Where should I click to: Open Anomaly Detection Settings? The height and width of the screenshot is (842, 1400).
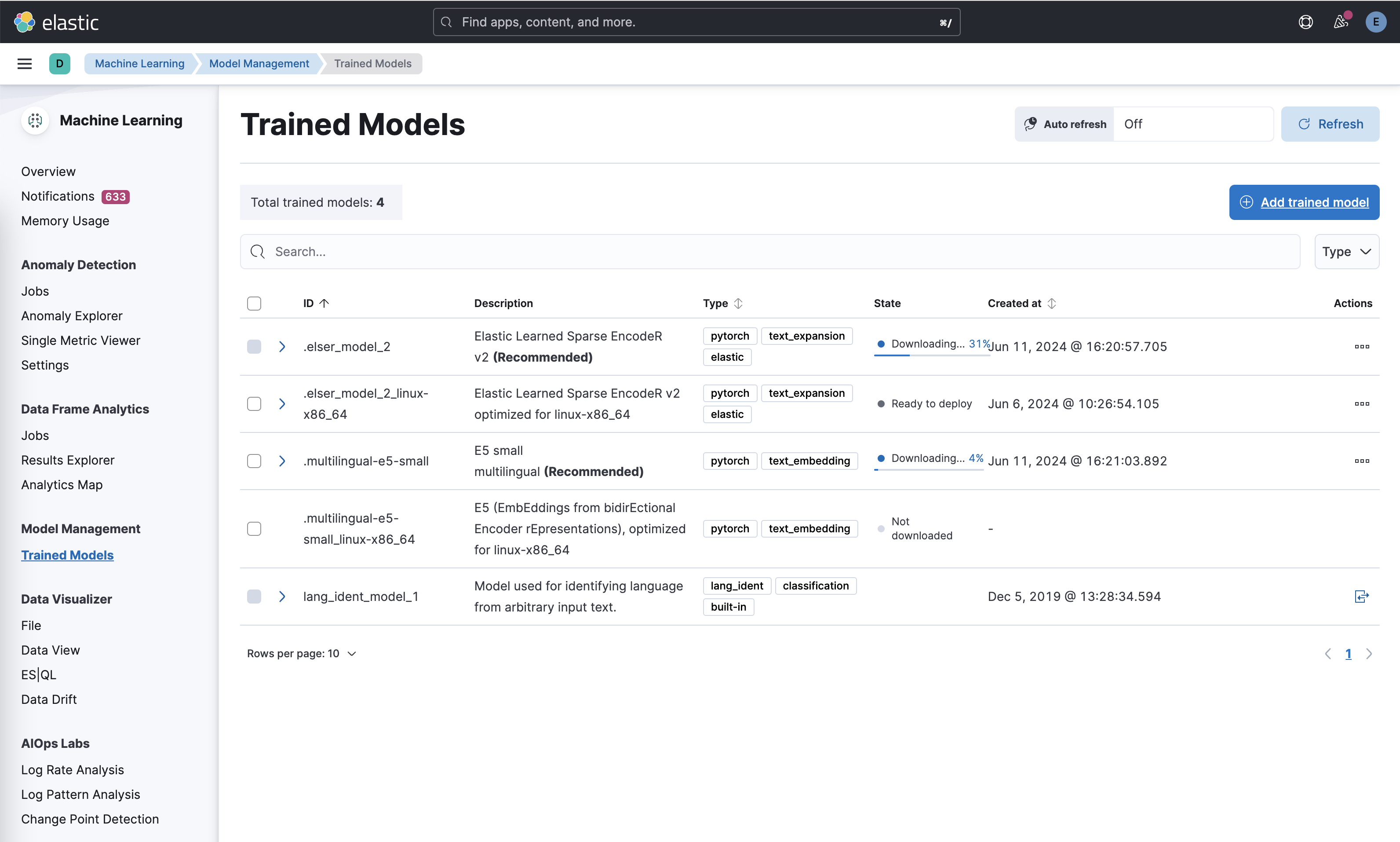pyautogui.click(x=45, y=366)
